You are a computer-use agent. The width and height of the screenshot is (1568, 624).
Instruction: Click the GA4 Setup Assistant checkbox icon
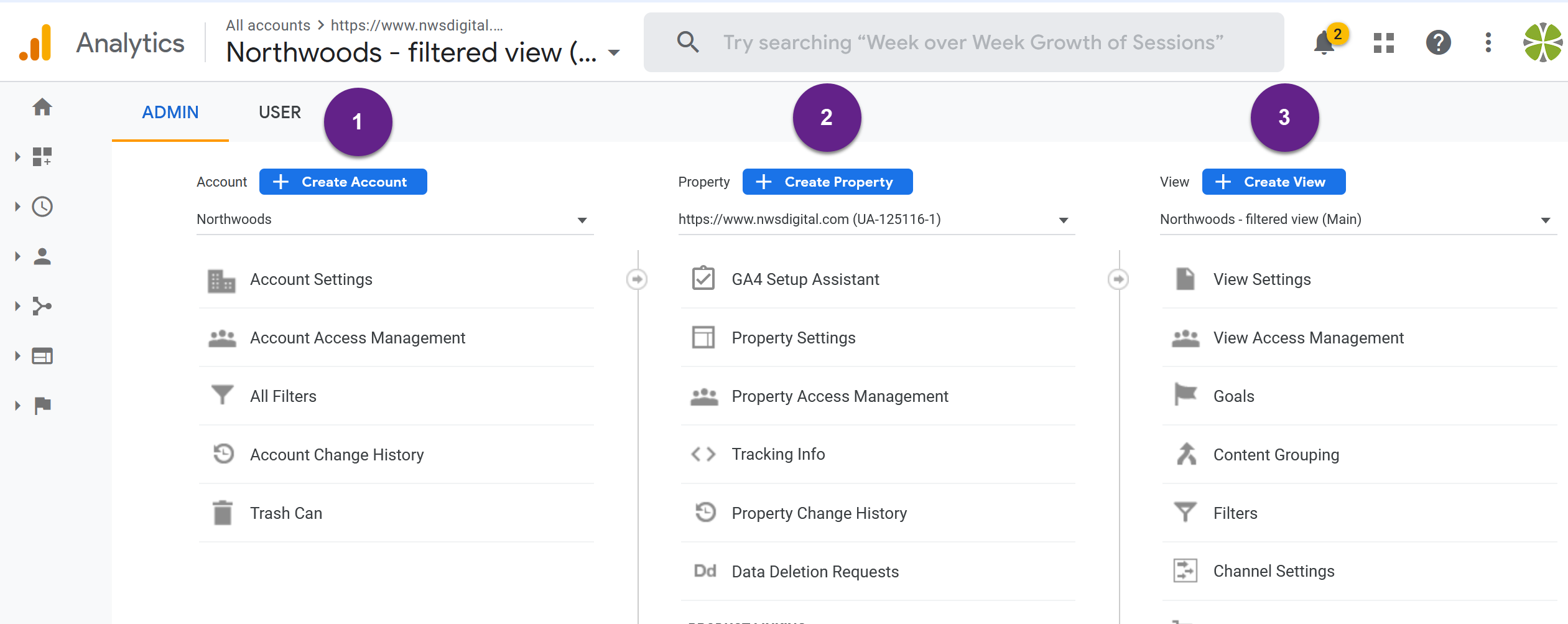pyautogui.click(x=703, y=278)
